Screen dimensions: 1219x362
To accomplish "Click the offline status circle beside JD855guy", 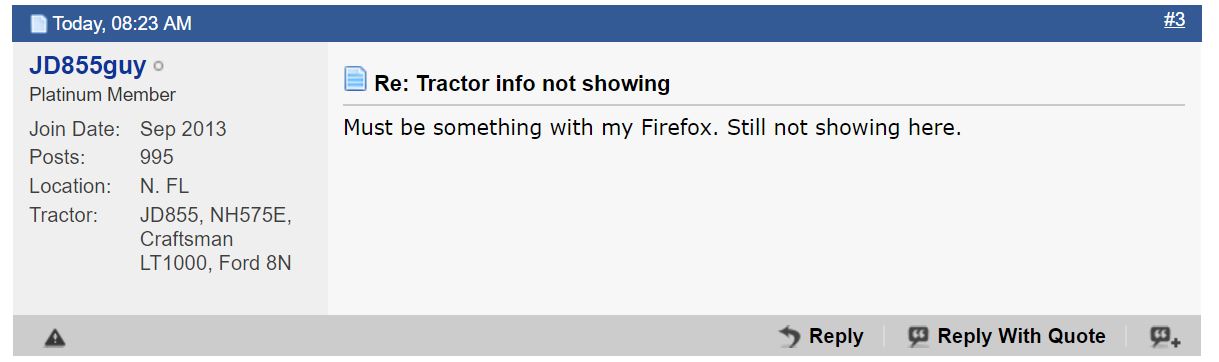I will (x=159, y=67).
